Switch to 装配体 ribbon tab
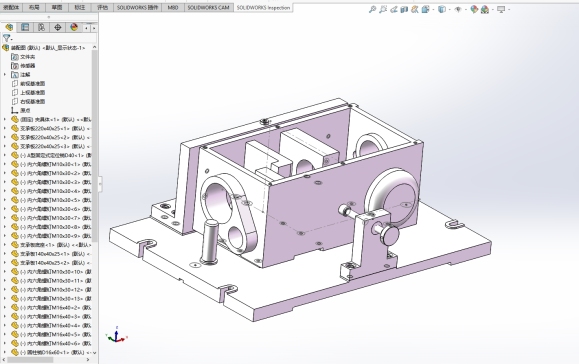The image size is (579, 364). pos(11,7)
